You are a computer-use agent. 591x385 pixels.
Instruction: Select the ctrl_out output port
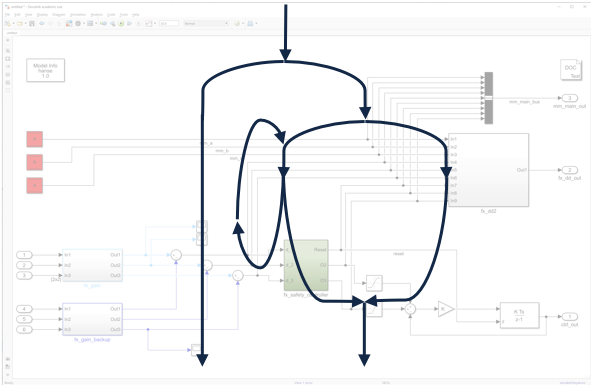tap(570, 317)
